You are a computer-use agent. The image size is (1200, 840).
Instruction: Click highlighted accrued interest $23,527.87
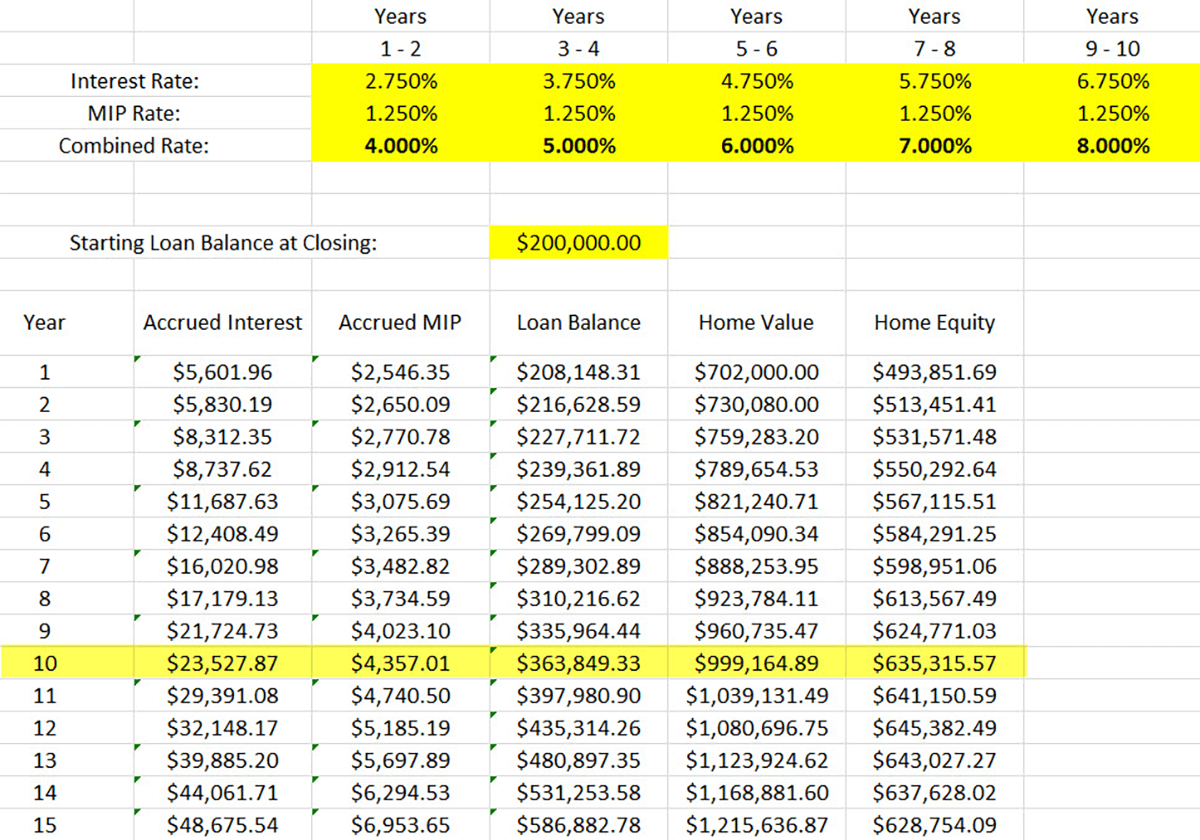223,663
